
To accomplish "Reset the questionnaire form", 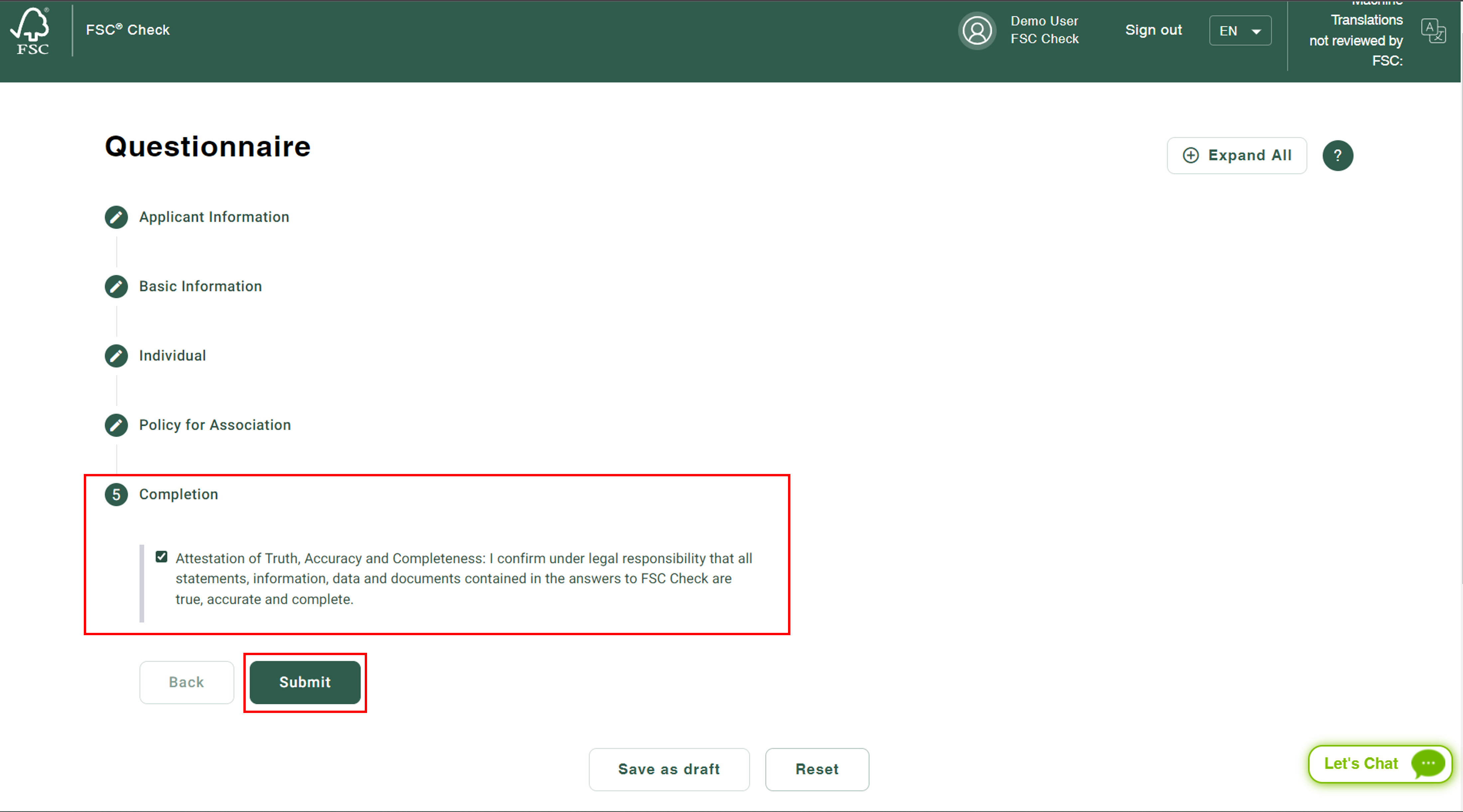I will coord(817,769).
